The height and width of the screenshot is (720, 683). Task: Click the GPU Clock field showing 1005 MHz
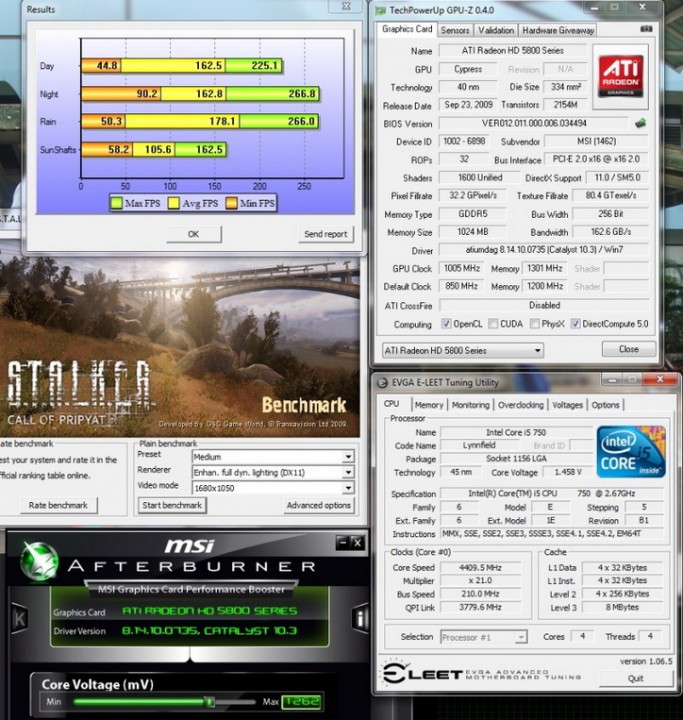pyautogui.click(x=462, y=268)
